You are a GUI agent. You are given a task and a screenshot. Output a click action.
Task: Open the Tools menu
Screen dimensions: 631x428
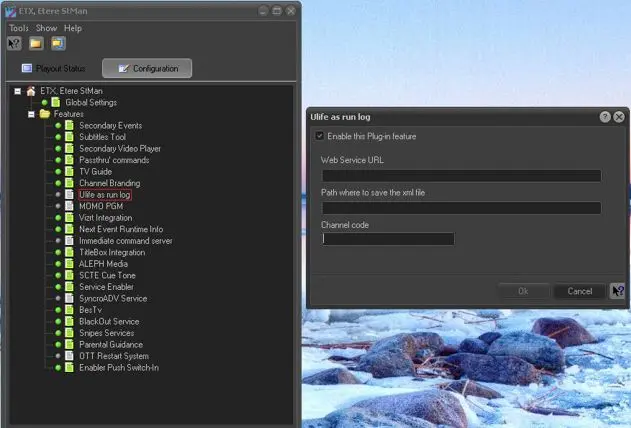pyautogui.click(x=19, y=28)
